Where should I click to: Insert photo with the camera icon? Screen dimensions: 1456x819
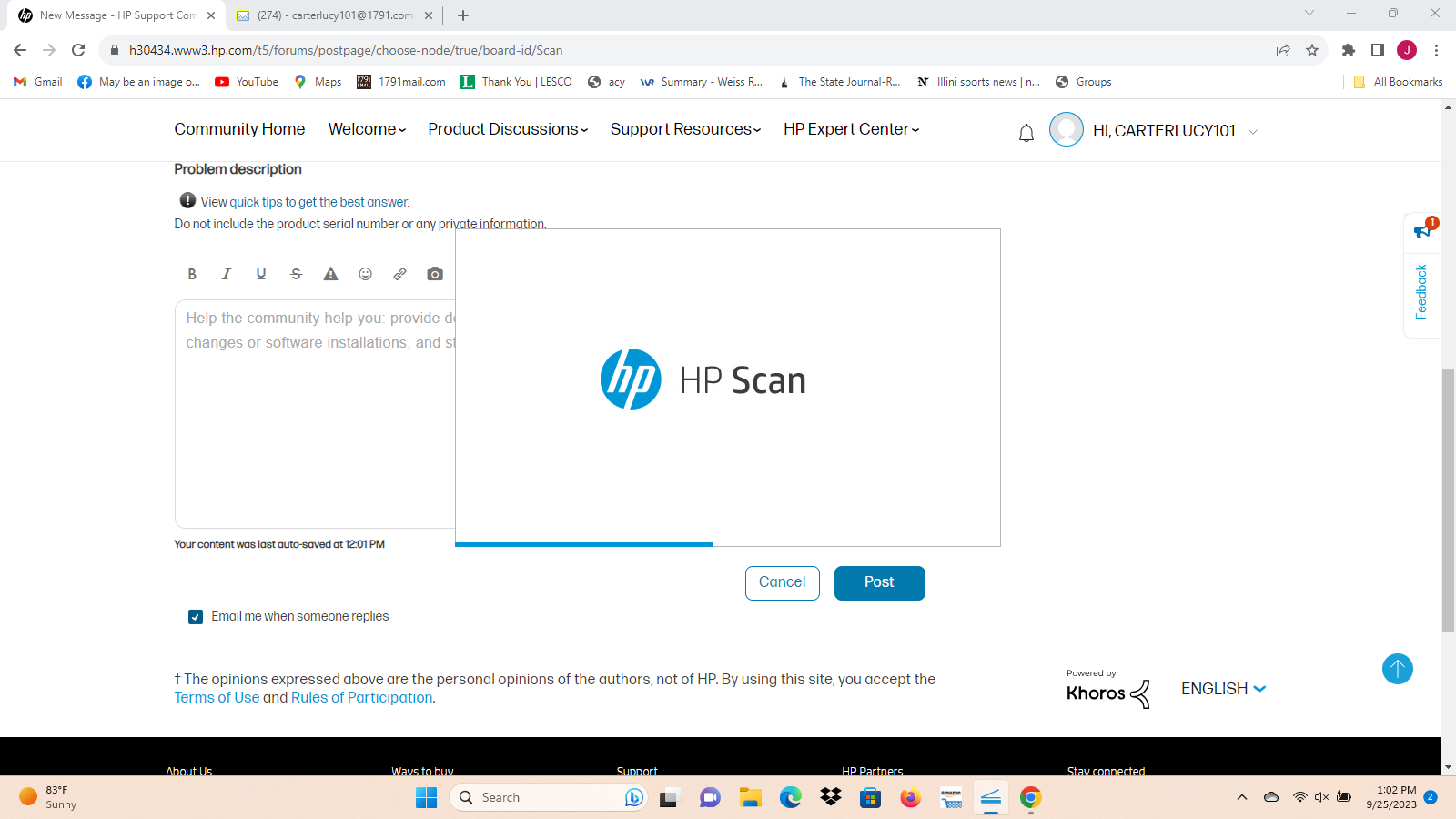(435, 274)
